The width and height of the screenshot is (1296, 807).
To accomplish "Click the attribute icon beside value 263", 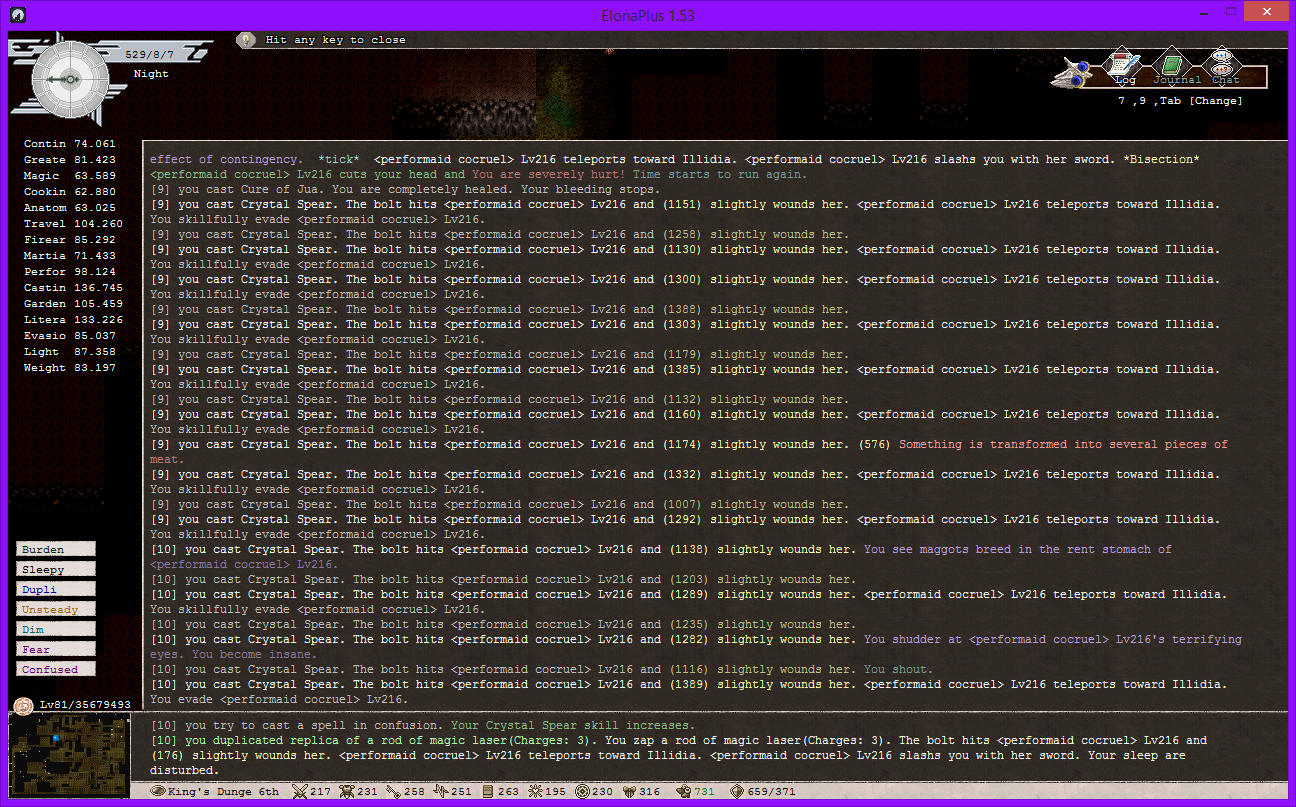I will tap(489, 792).
